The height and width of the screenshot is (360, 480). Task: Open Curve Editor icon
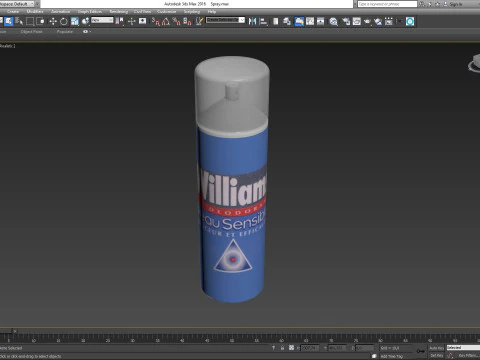tap(310, 22)
